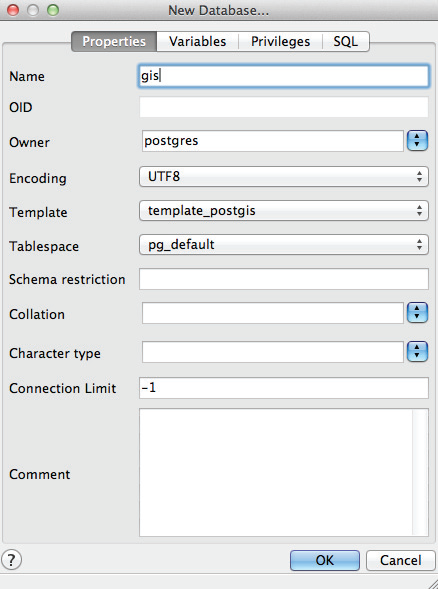Open the SQL tab
The height and width of the screenshot is (589, 438).
click(x=346, y=41)
